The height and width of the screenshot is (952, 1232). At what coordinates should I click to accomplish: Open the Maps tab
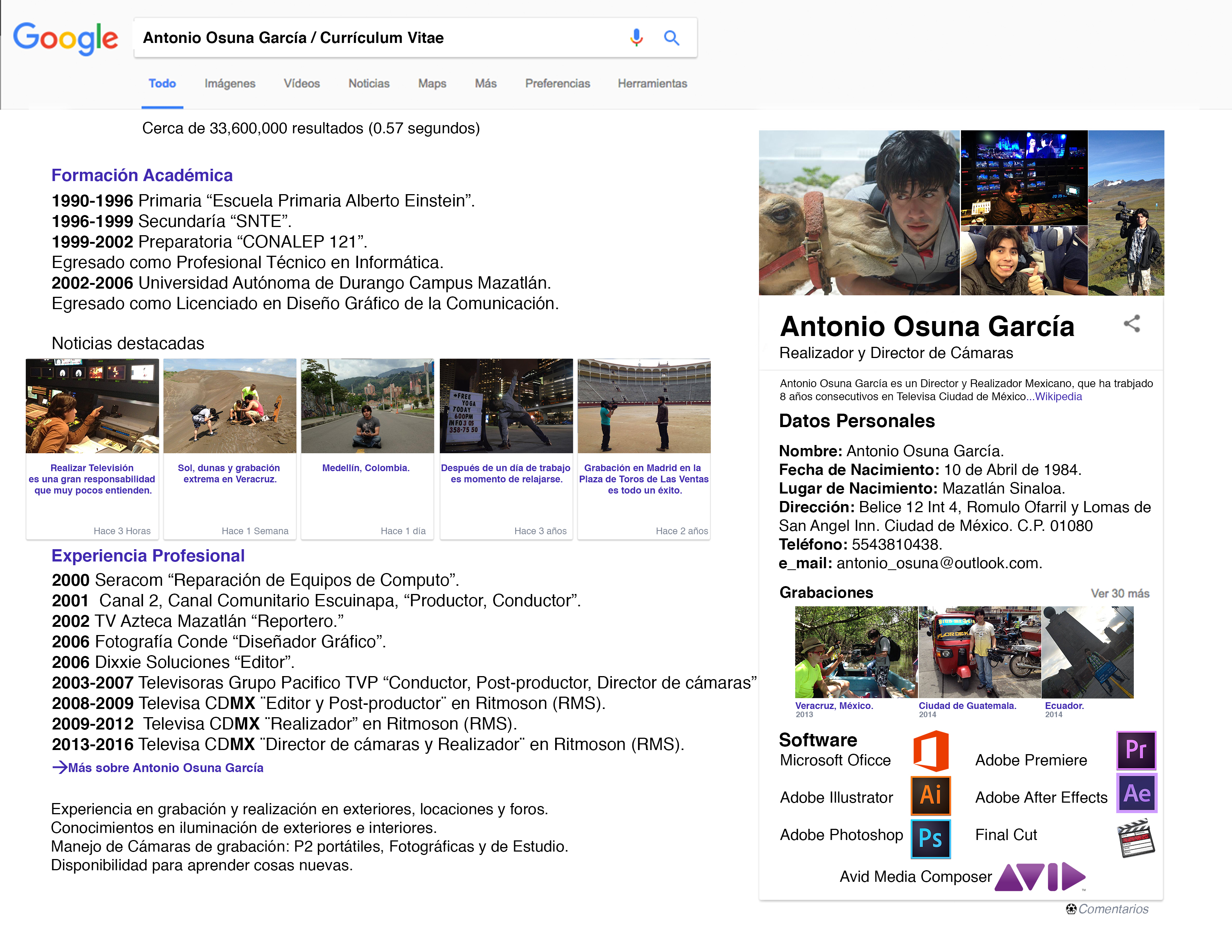point(432,84)
